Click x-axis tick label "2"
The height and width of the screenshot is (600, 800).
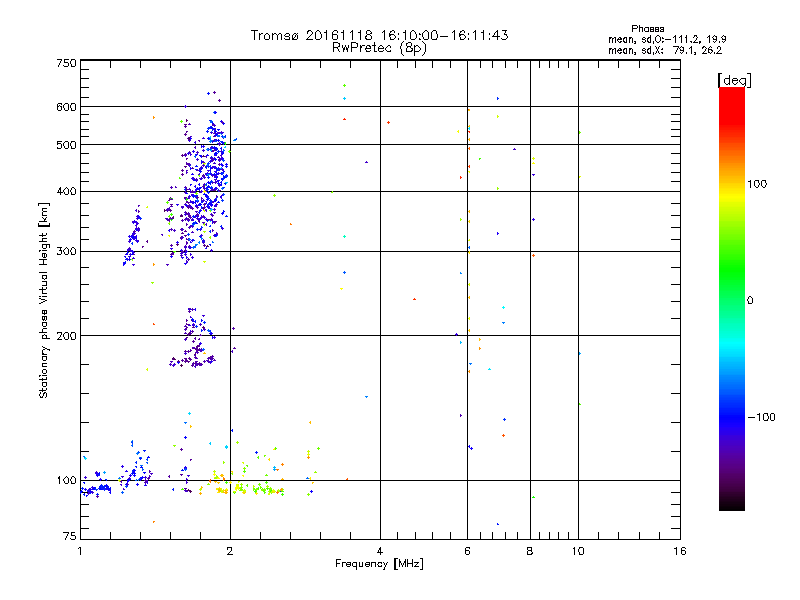pos(230,551)
